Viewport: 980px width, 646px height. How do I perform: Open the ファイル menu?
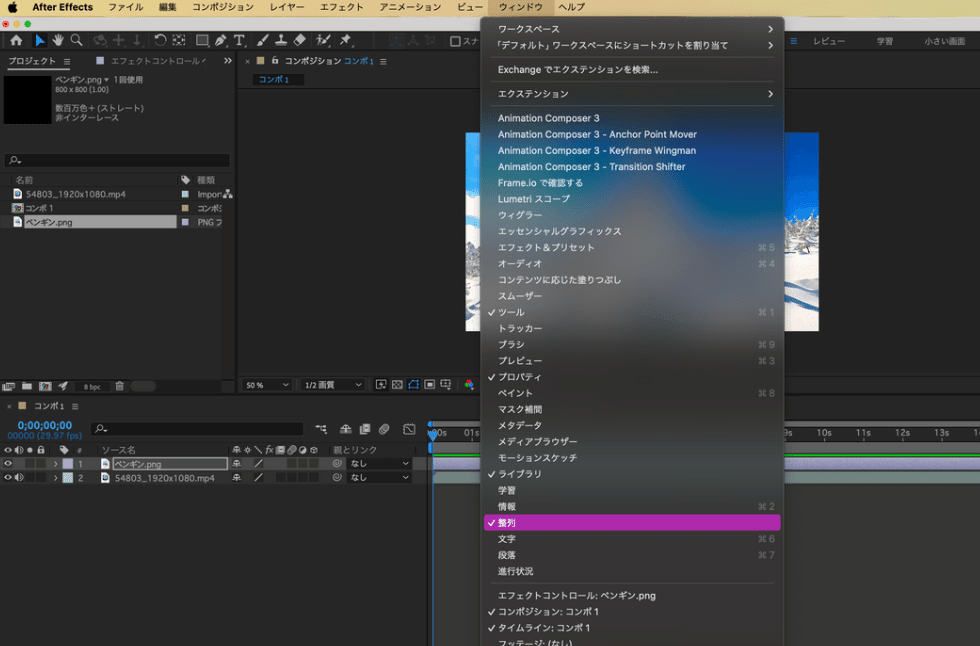pos(126,7)
